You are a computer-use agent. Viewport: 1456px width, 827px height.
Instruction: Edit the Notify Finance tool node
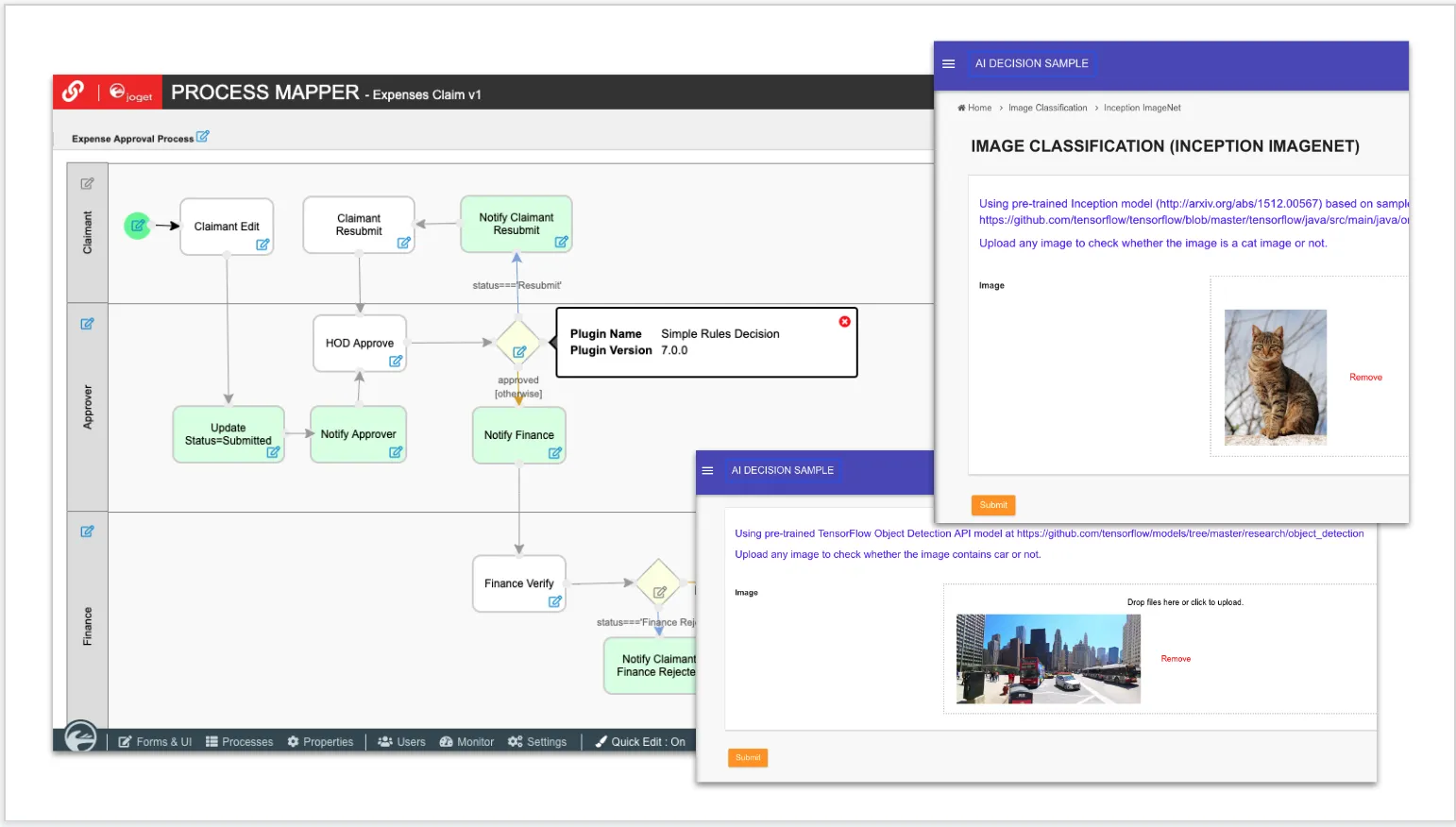[555, 453]
